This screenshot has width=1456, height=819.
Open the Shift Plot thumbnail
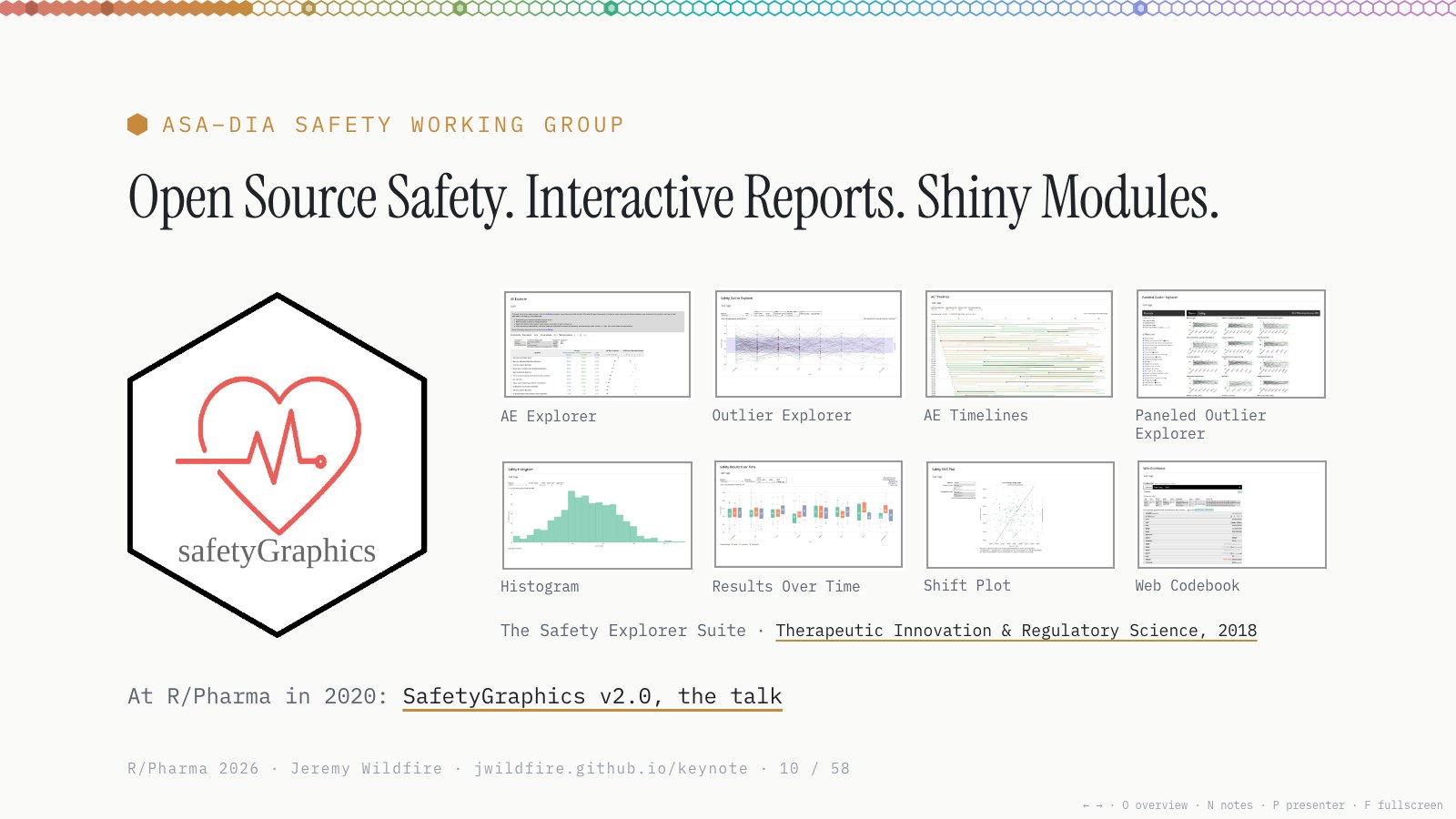point(1020,515)
